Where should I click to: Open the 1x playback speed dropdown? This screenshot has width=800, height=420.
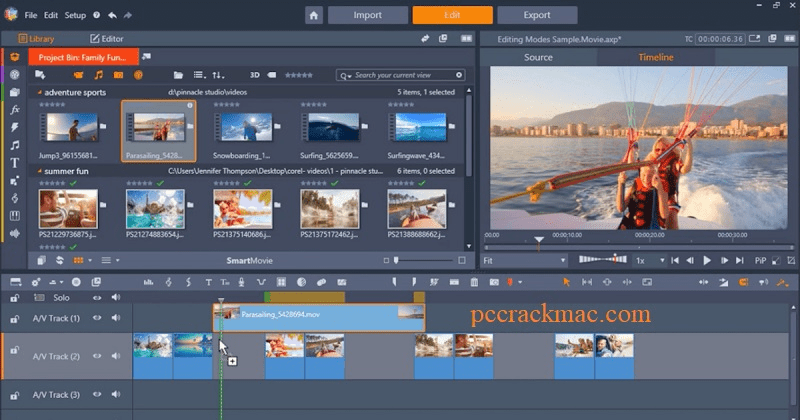(x=650, y=260)
